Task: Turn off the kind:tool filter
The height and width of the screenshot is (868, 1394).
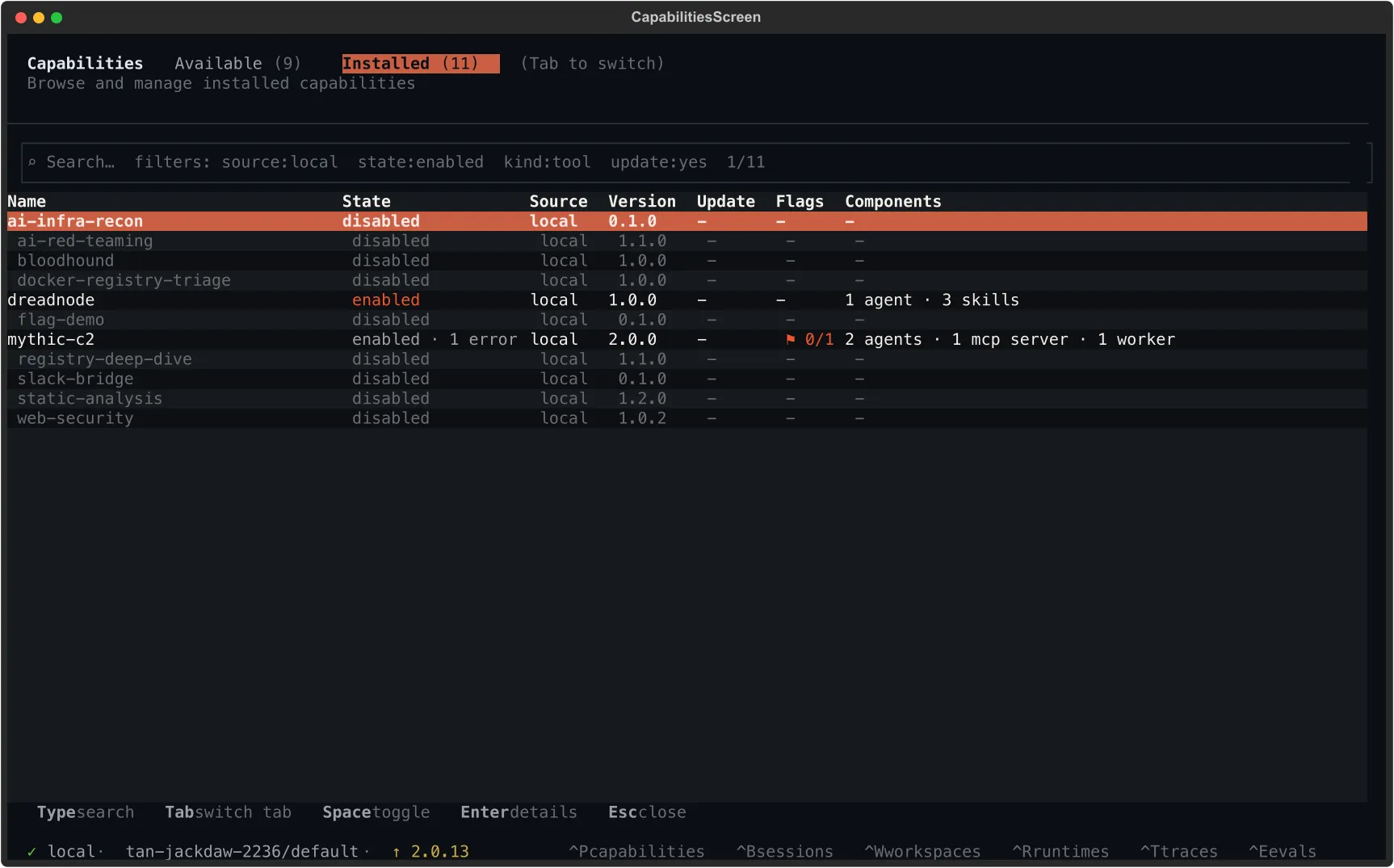Action: 547,162
